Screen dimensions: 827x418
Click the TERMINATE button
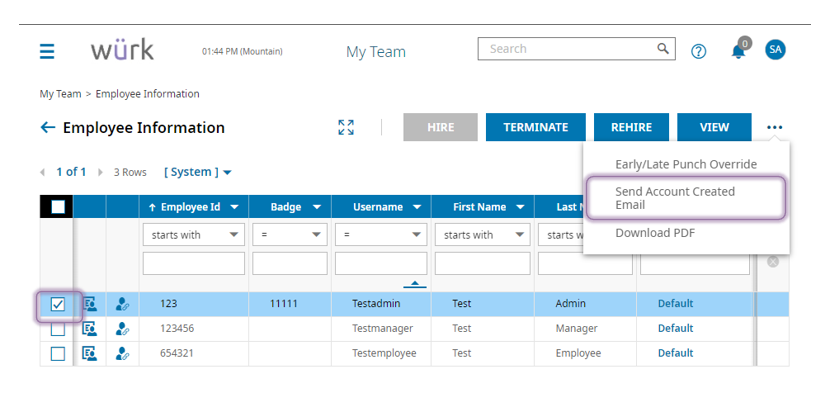(535, 127)
